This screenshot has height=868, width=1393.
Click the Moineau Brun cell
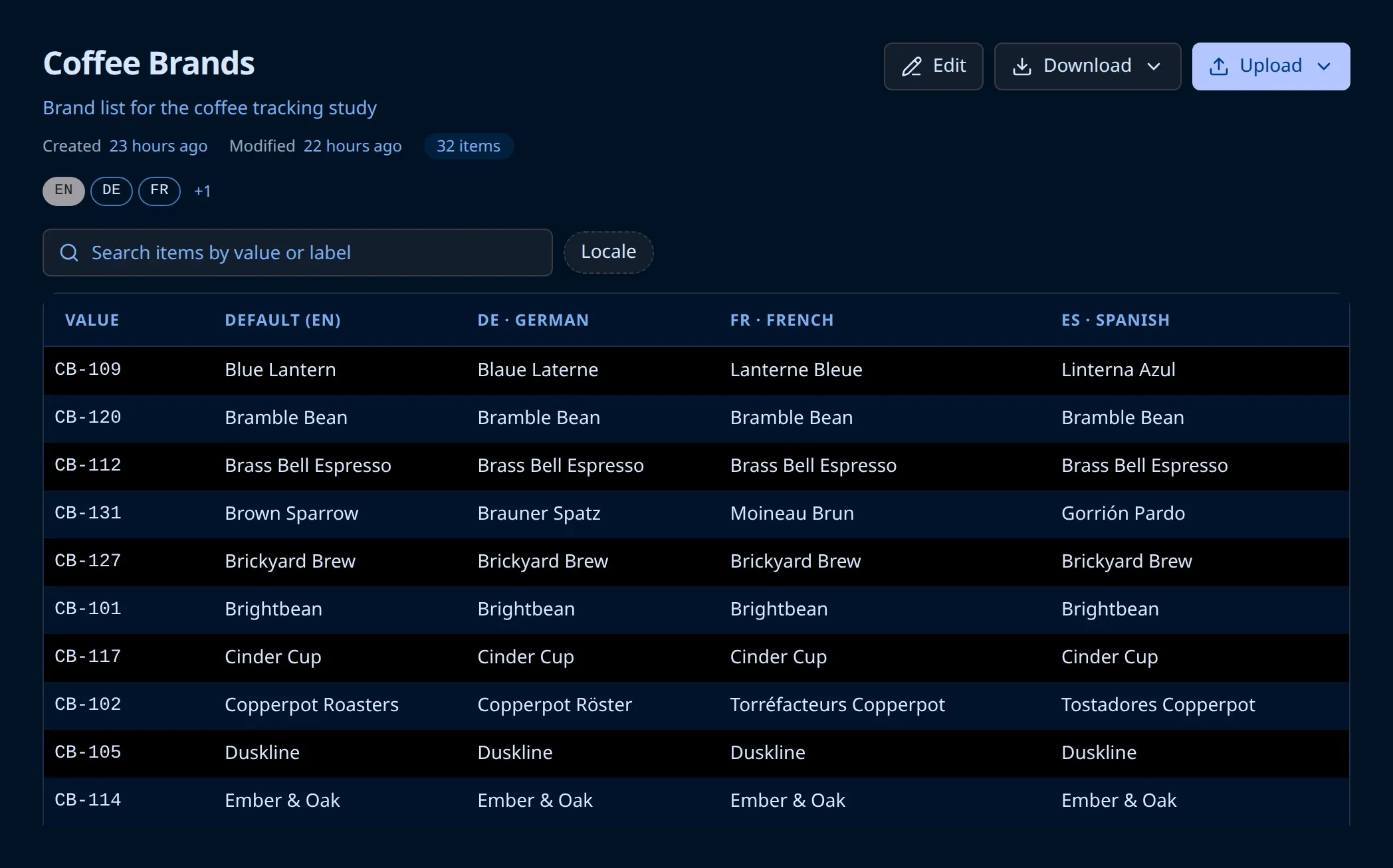tap(792, 513)
